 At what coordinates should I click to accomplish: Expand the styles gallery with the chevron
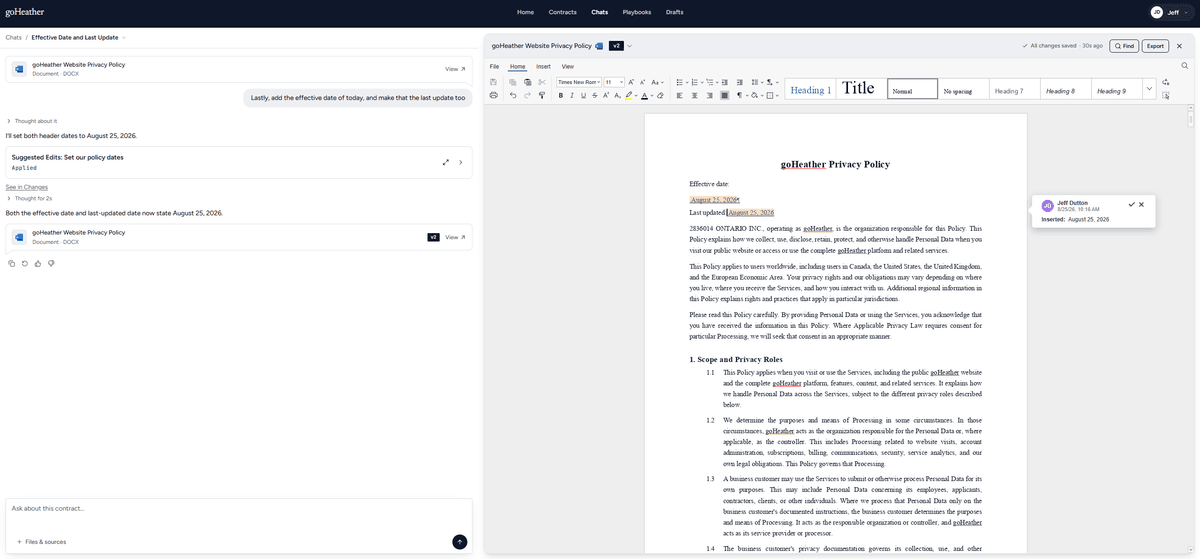(x=1149, y=89)
